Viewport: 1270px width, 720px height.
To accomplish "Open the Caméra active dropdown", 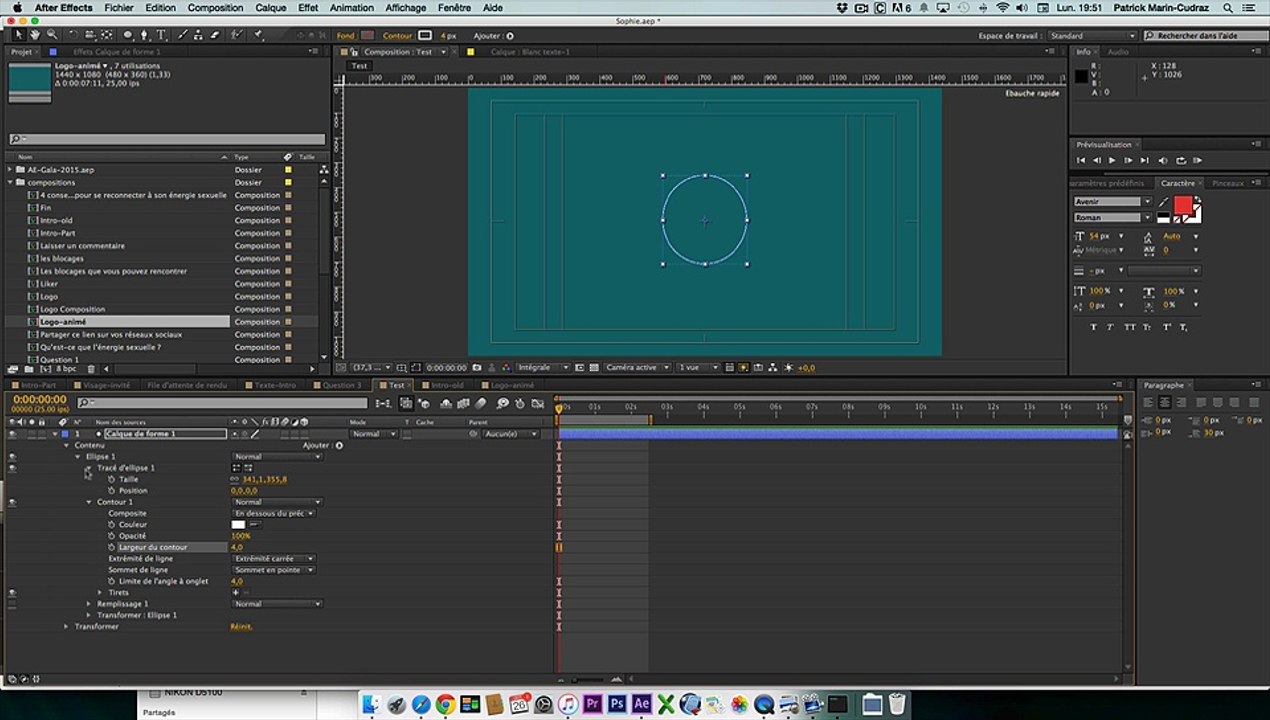I will [x=639, y=367].
